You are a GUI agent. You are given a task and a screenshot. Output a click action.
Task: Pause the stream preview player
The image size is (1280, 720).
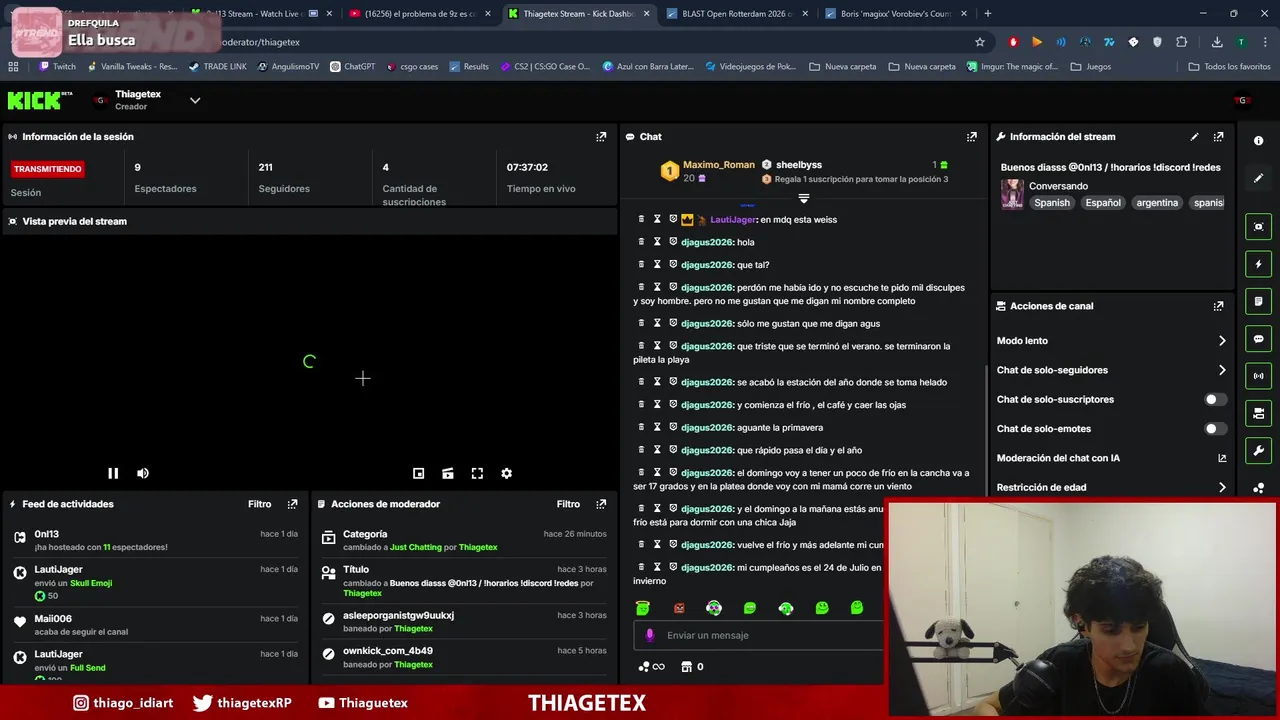(113, 473)
